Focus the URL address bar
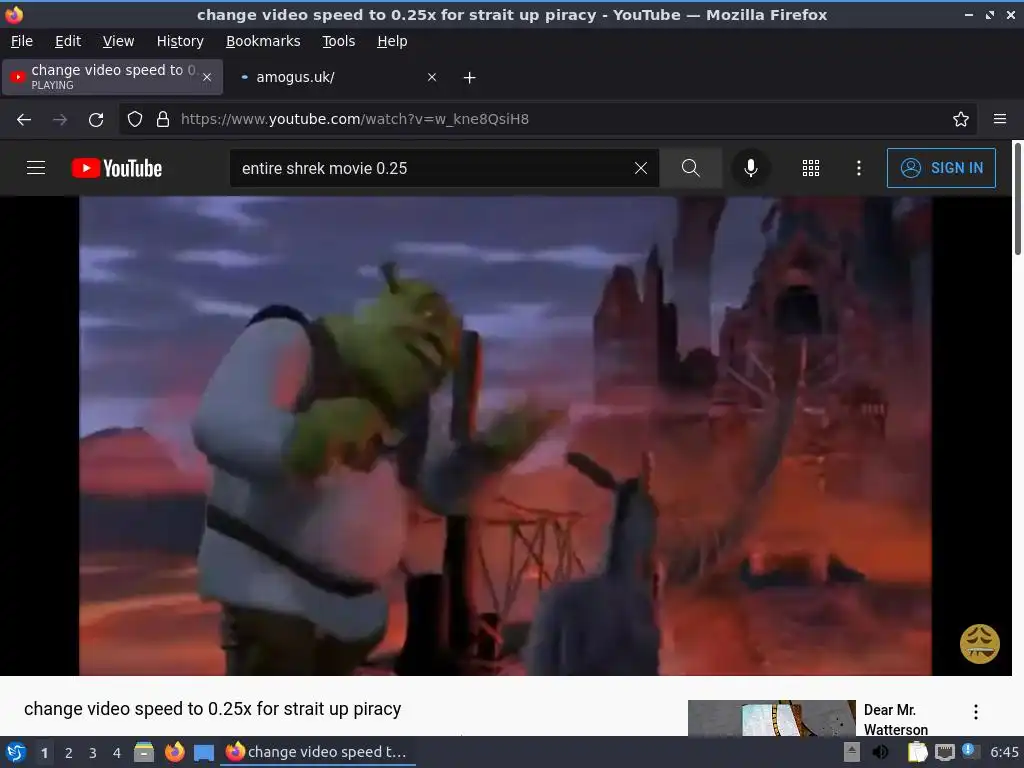 (549, 119)
